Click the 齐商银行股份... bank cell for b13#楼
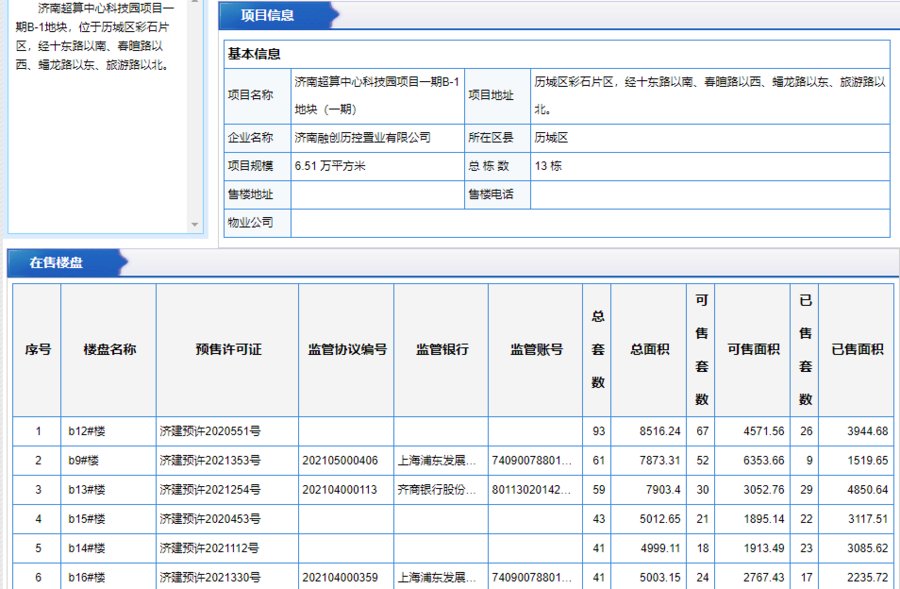Screen dimensions: 900x589 click(x=440, y=489)
